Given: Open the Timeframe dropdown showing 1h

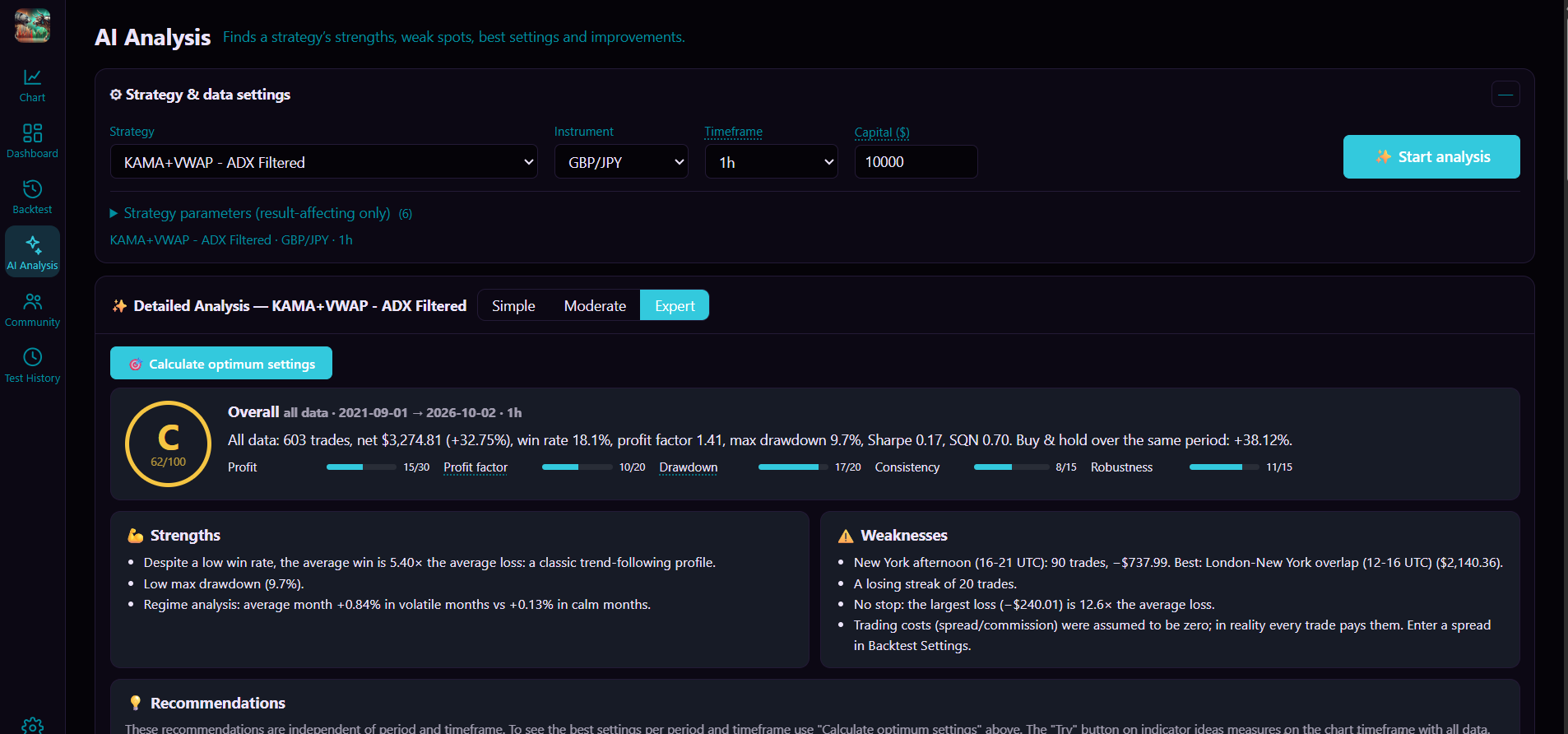Looking at the screenshot, I should [771, 162].
